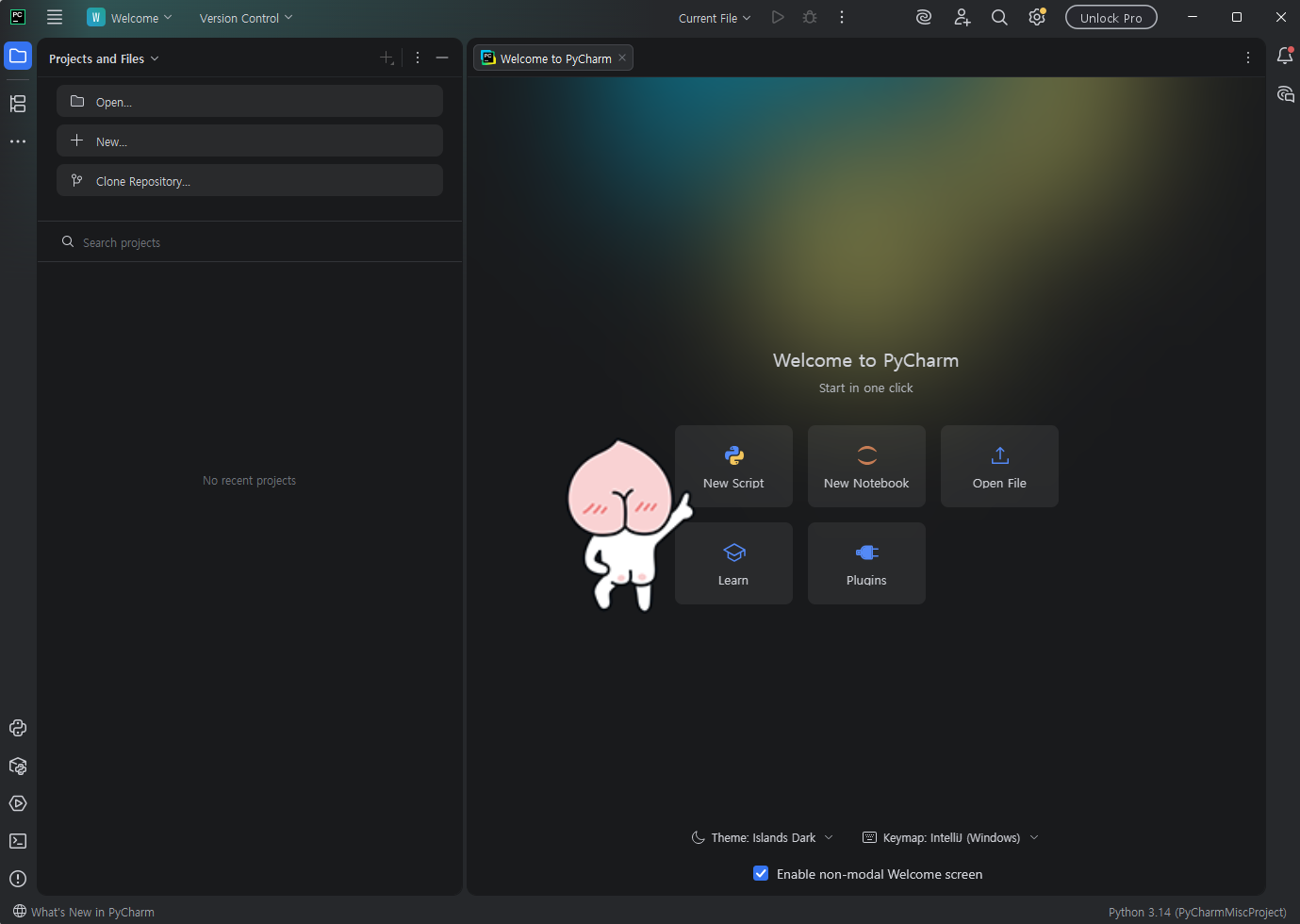Open the Project tool window folder icon

pyautogui.click(x=18, y=57)
